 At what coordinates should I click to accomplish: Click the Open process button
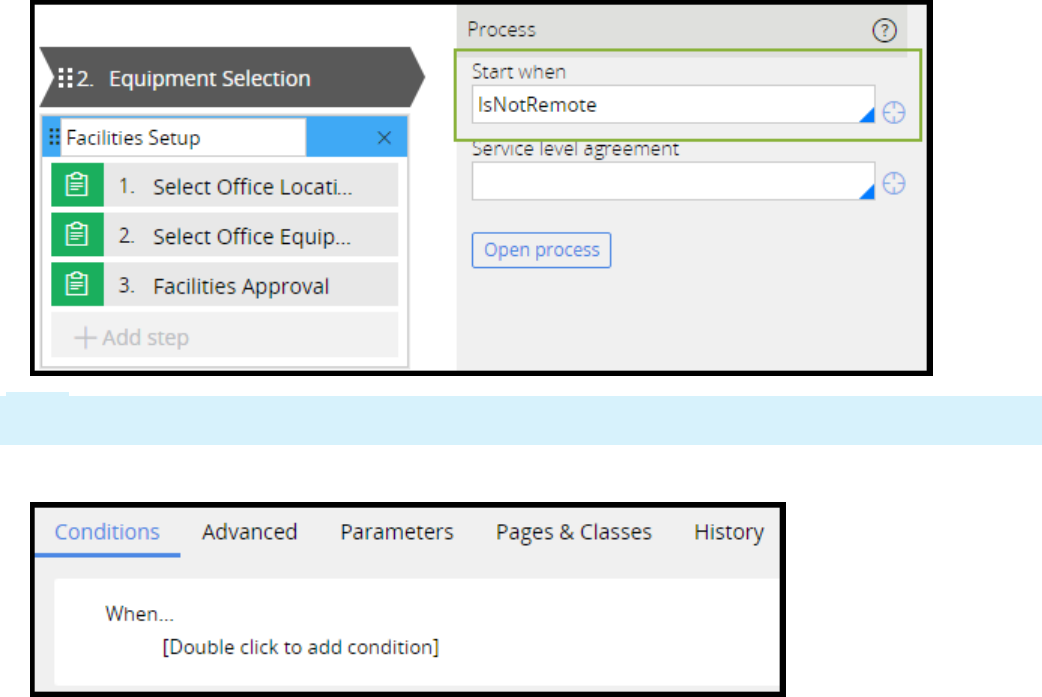coord(541,250)
